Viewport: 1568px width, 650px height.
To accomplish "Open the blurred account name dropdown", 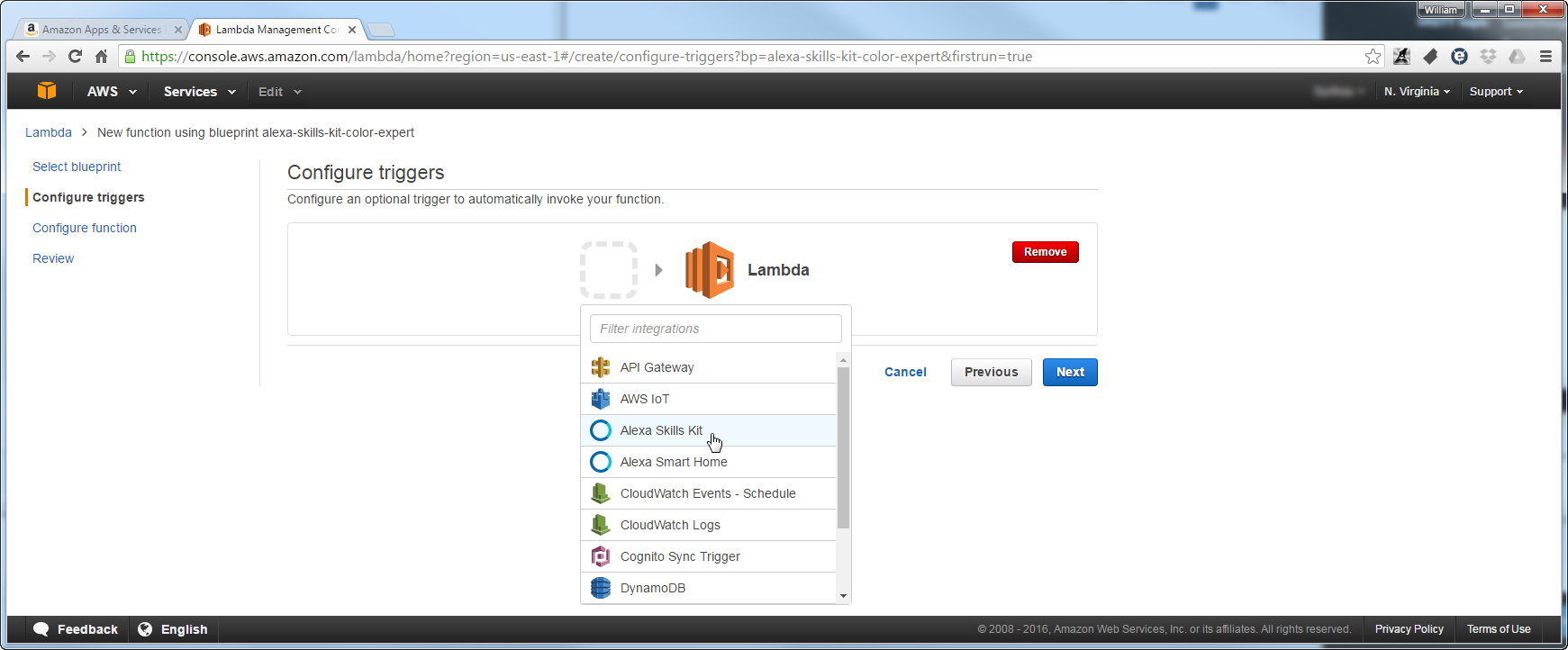I will 1339,92.
